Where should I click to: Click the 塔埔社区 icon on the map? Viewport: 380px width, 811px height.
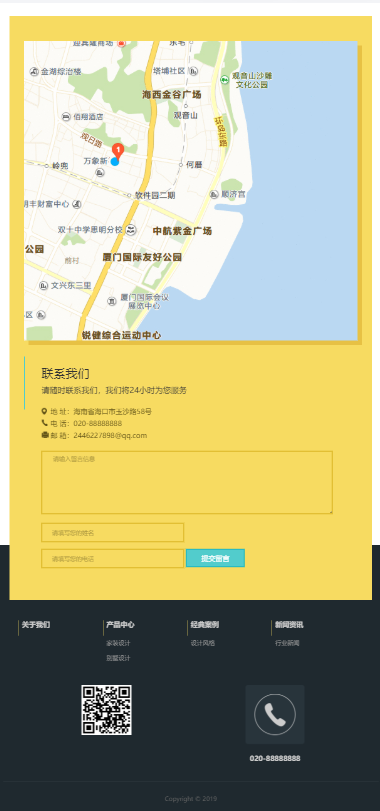coord(193,71)
